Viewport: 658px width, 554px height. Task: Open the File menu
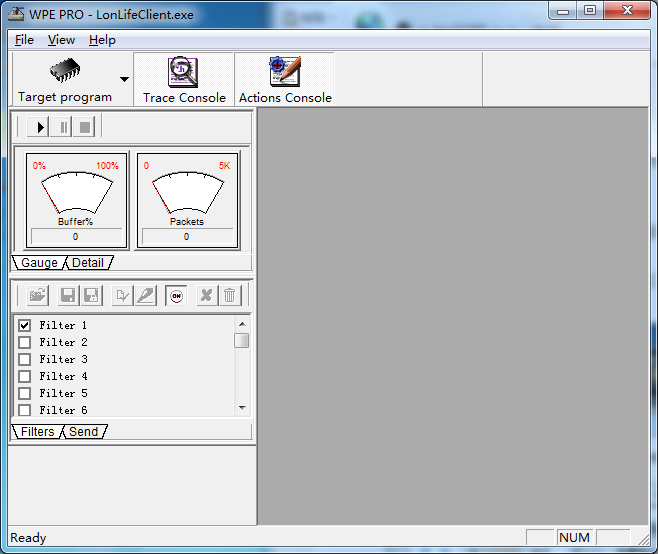point(24,40)
